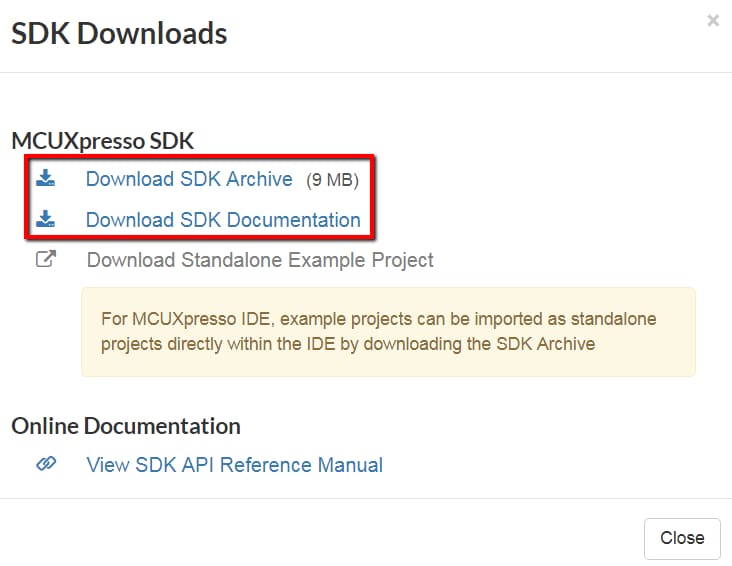The width and height of the screenshot is (732, 566).
Task: Click the divider line above the Close button
Action: (366, 498)
